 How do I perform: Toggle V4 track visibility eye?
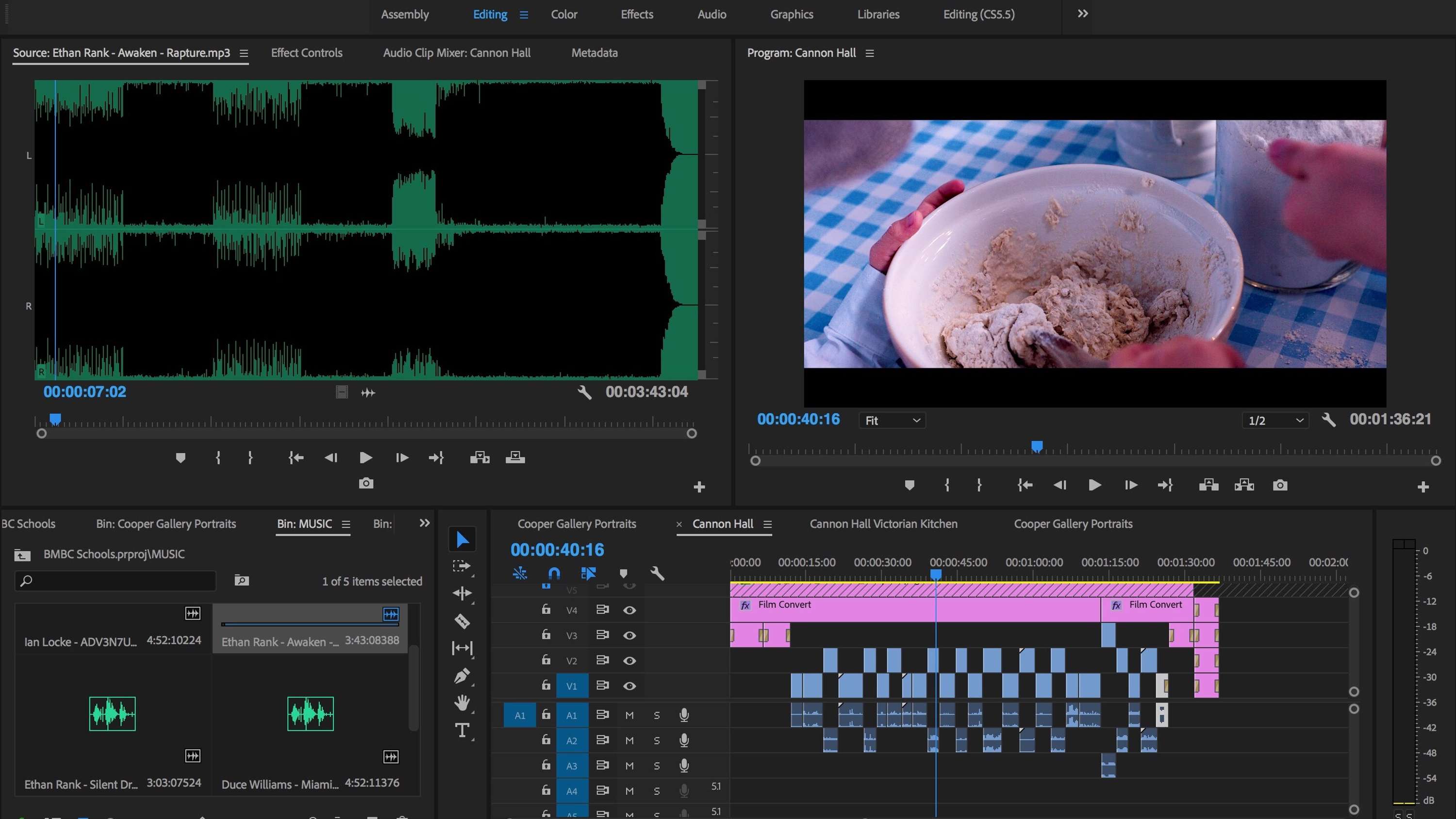[x=629, y=610]
